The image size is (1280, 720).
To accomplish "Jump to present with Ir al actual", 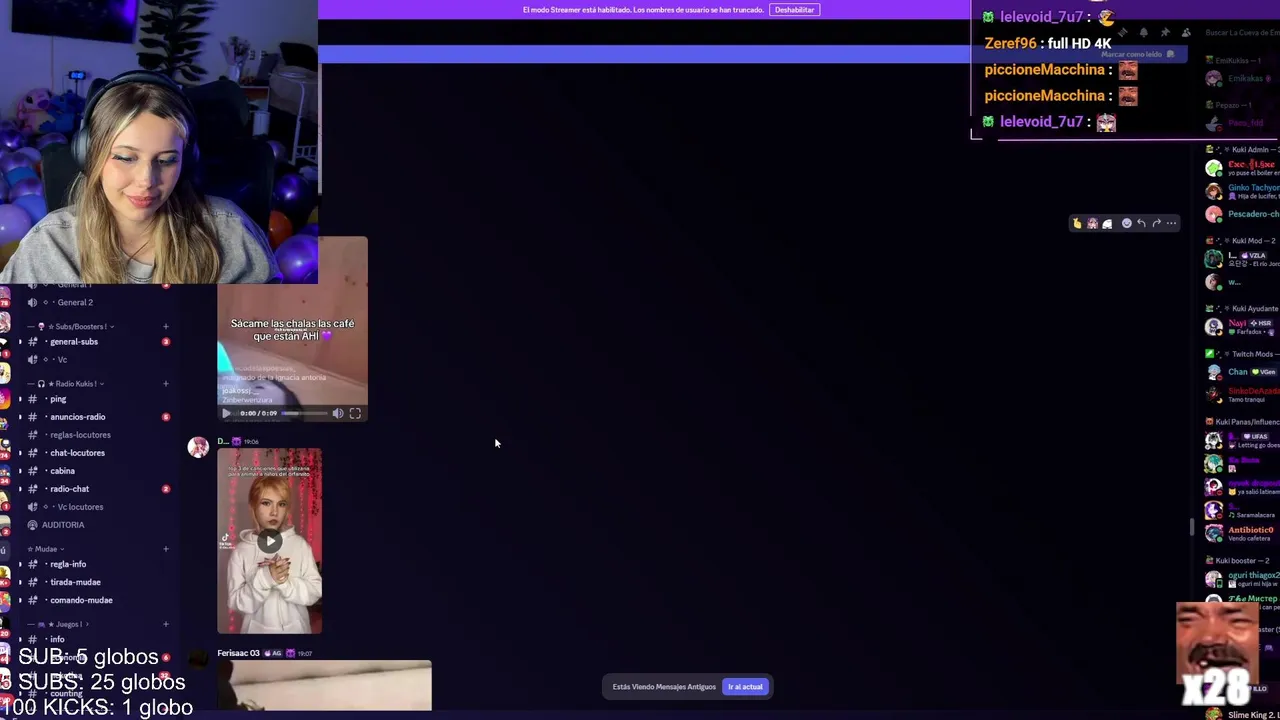I will click(745, 687).
